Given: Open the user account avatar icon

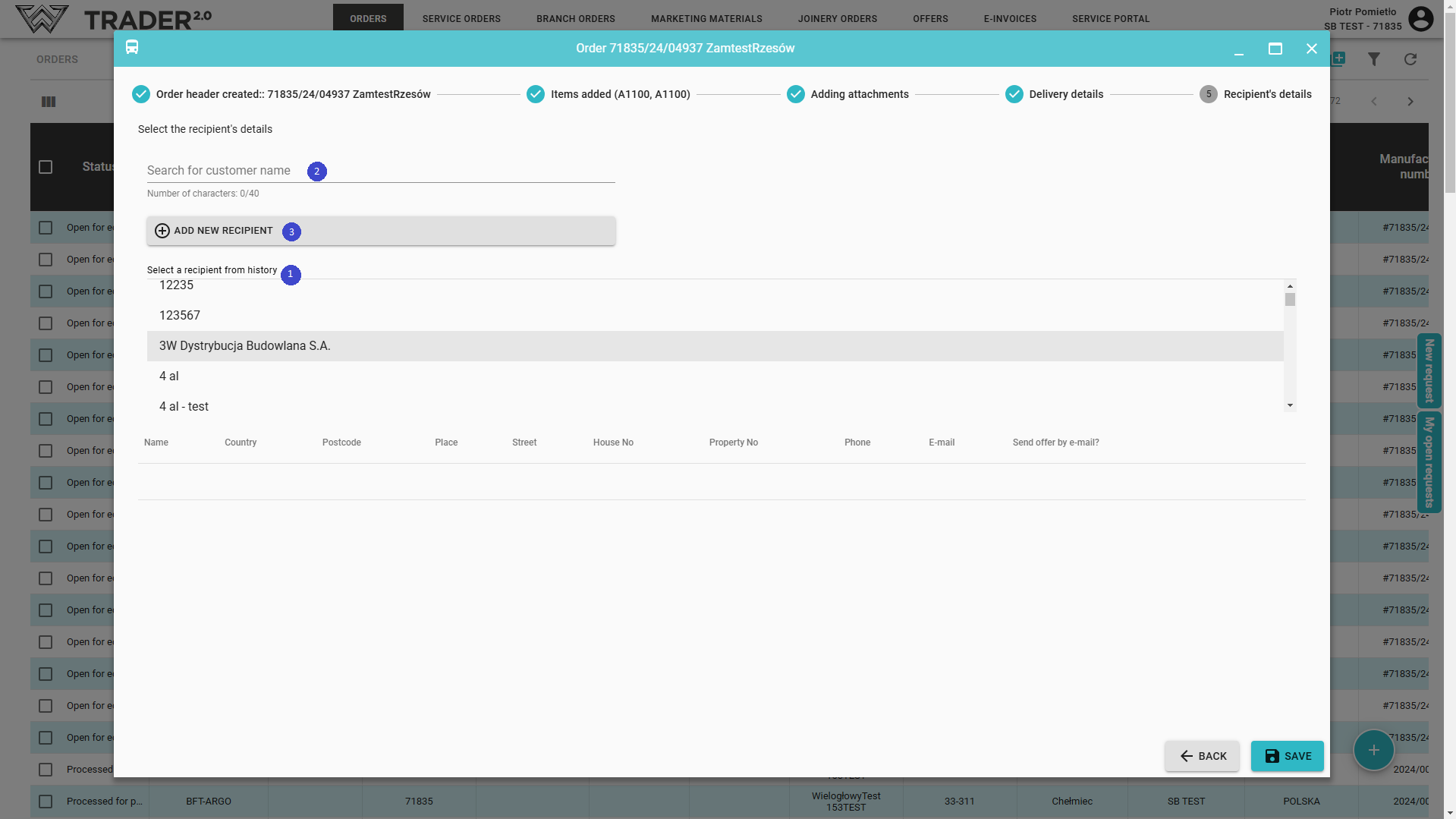Looking at the screenshot, I should tap(1420, 19).
